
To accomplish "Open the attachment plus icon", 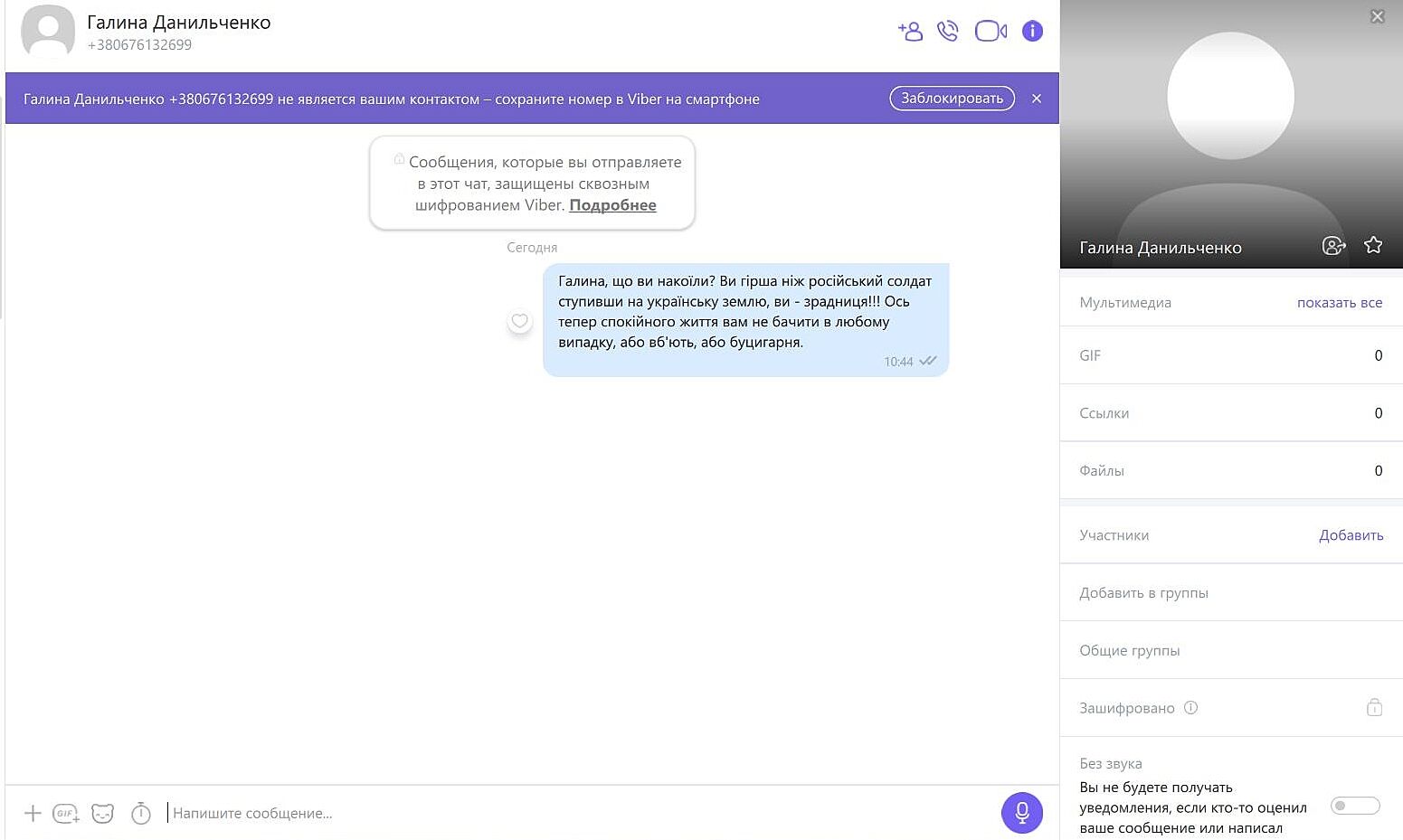I will point(33,813).
